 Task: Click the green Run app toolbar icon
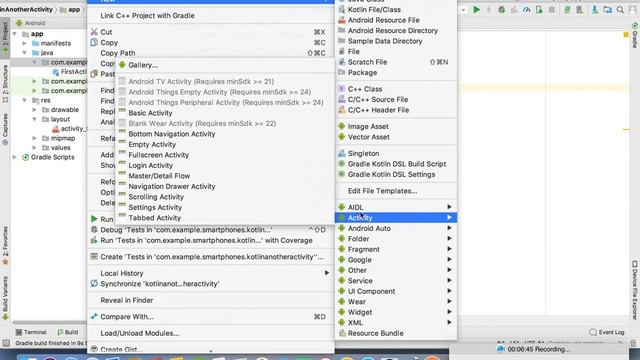476,9
